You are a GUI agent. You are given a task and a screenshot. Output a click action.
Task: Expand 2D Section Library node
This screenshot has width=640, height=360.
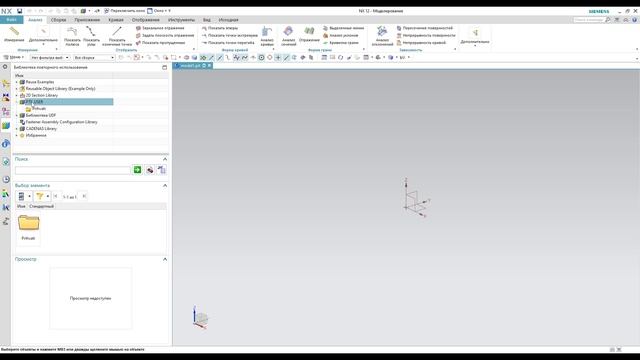tap(17, 95)
